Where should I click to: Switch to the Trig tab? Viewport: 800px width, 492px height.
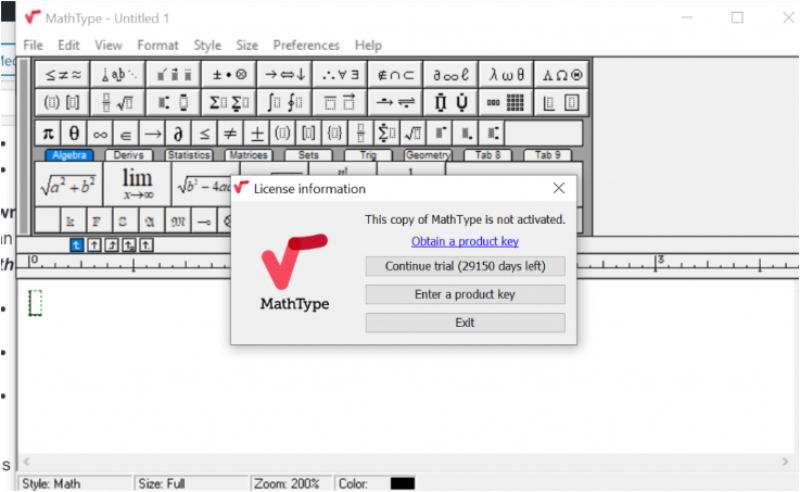coord(368,155)
